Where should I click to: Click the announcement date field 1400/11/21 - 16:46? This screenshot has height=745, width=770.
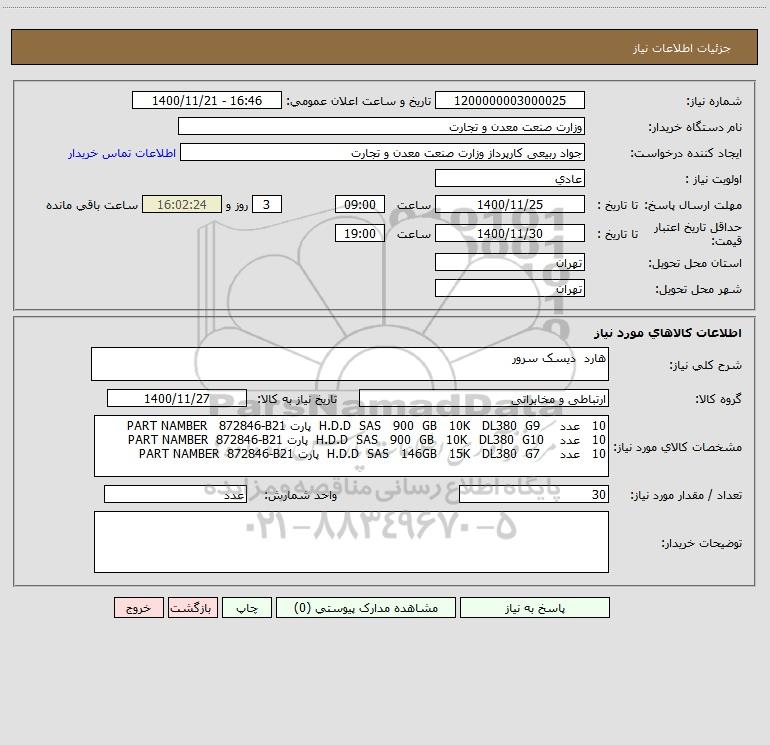point(207,100)
